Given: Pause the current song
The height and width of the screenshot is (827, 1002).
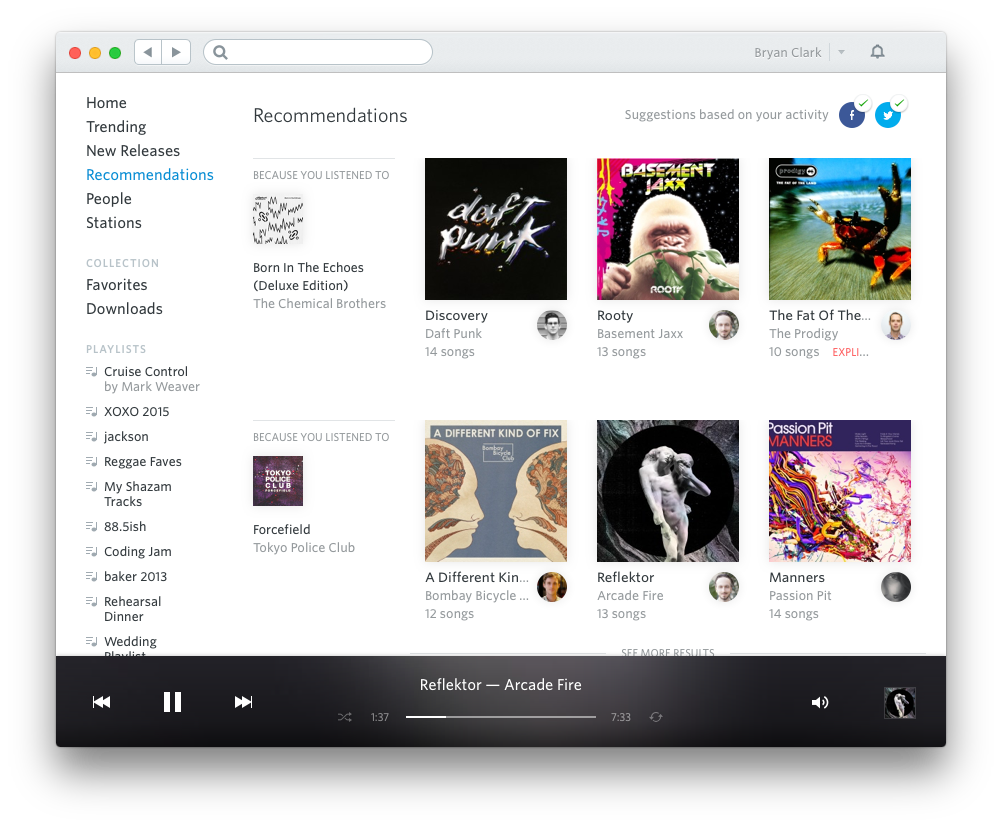Looking at the screenshot, I should point(173,702).
